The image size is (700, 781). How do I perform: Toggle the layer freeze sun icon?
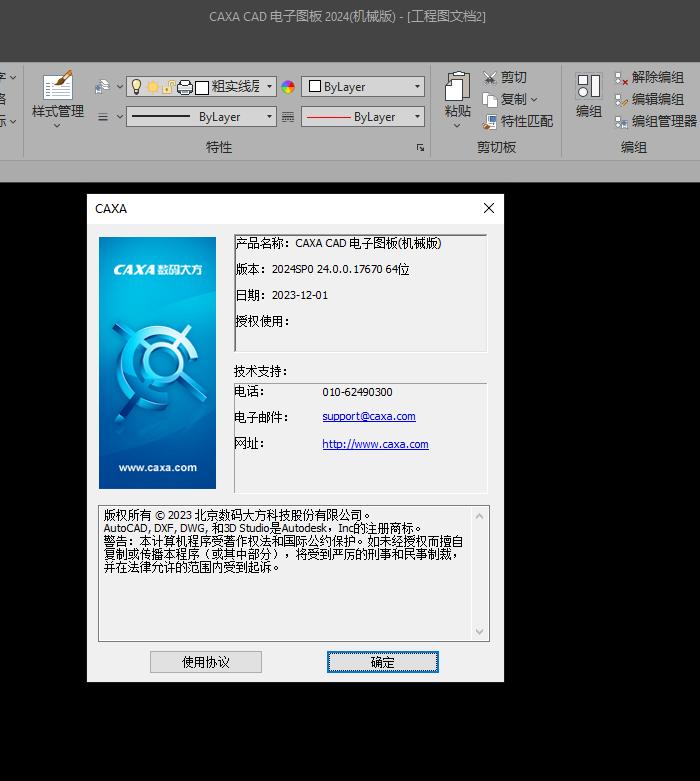pos(152,87)
